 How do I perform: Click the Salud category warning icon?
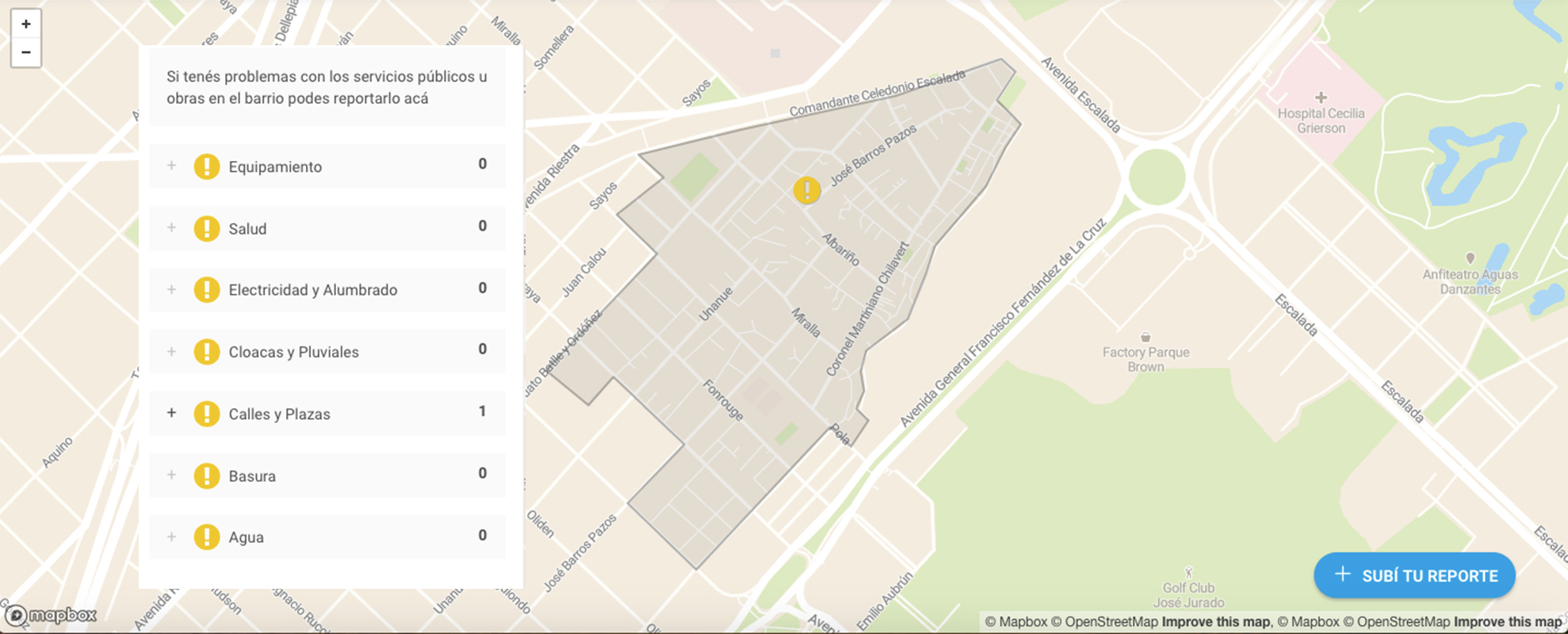[207, 228]
